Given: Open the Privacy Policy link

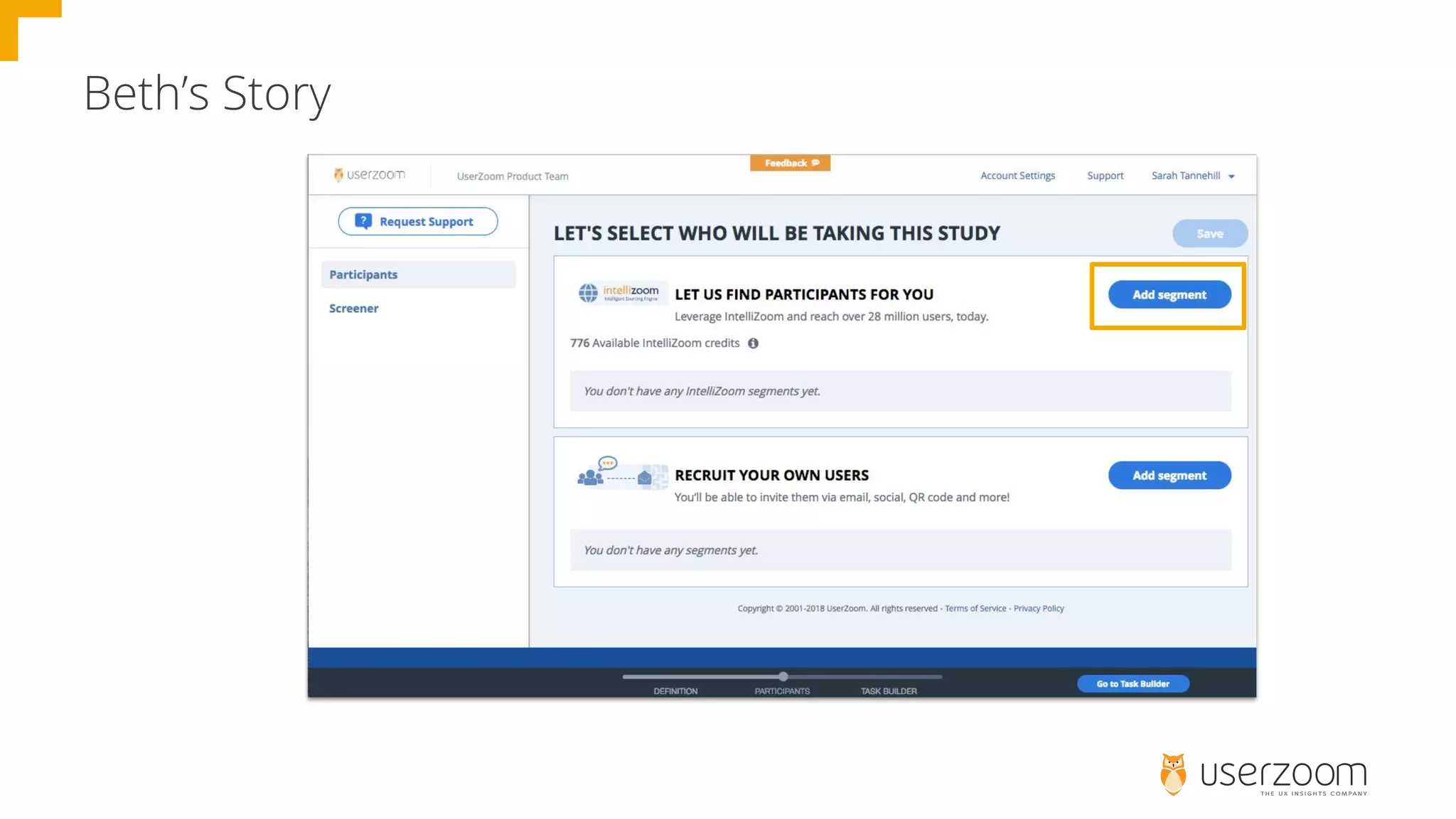Looking at the screenshot, I should pos(1038,609).
